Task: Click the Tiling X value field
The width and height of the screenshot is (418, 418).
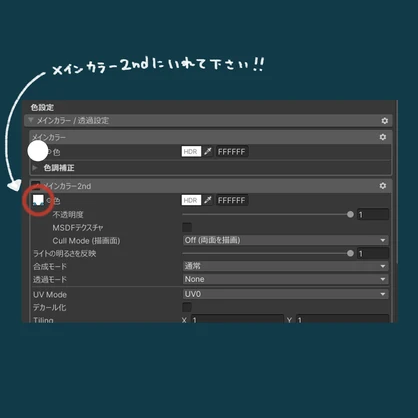Action: 237,319
